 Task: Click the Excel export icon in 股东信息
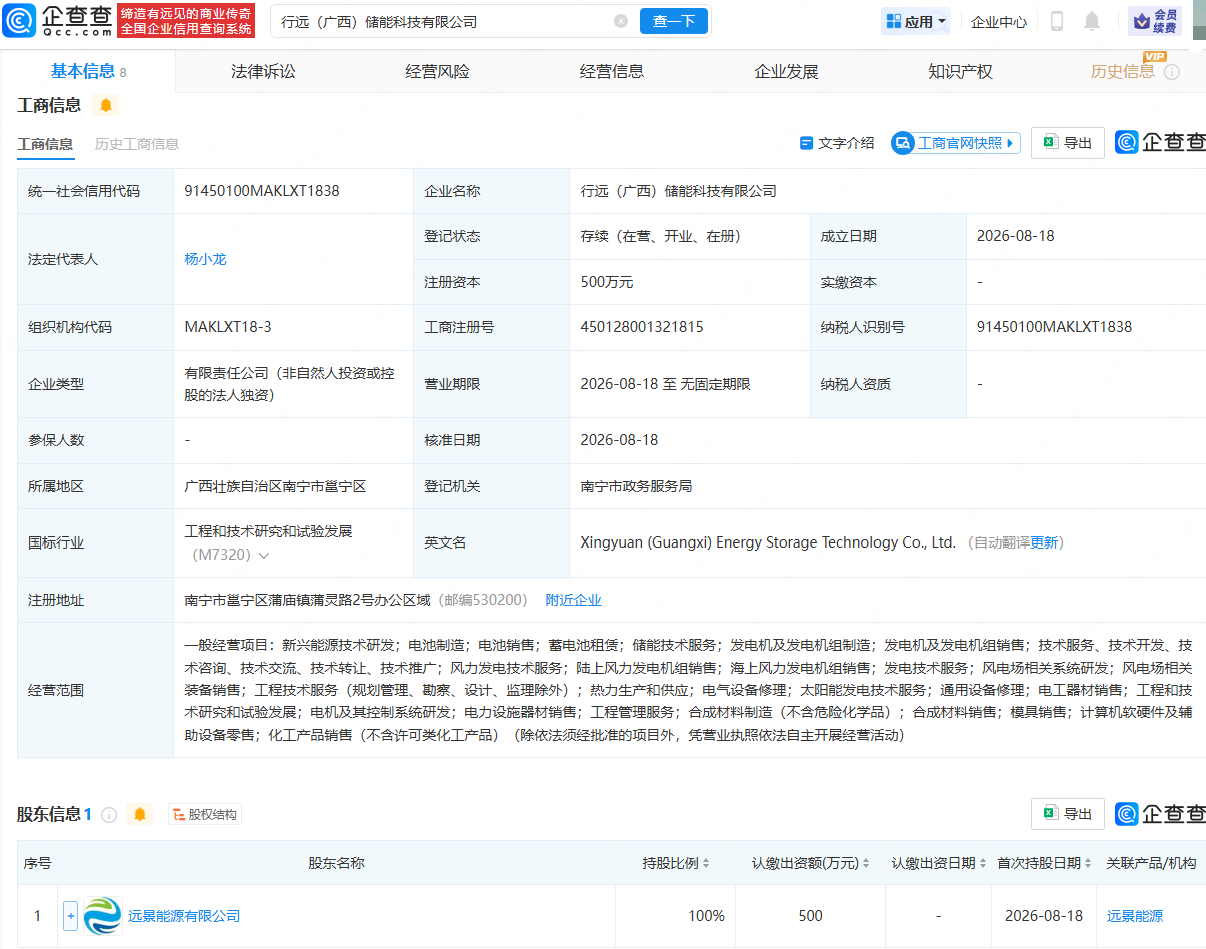1050,814
